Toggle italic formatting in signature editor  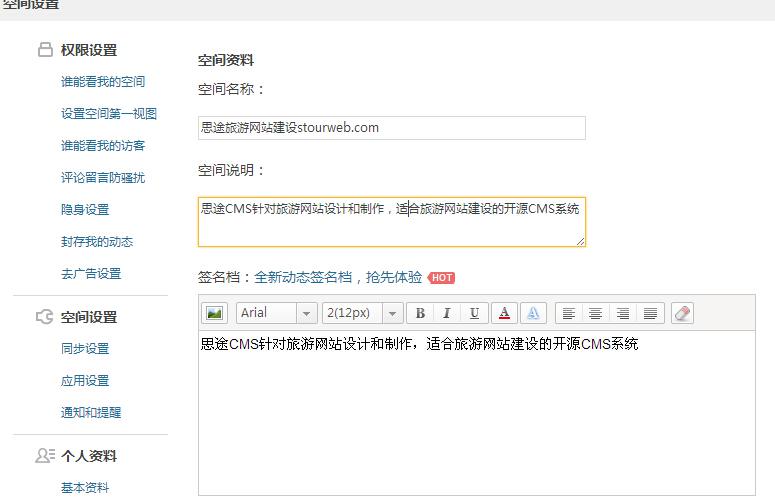(x=447, y=313)
